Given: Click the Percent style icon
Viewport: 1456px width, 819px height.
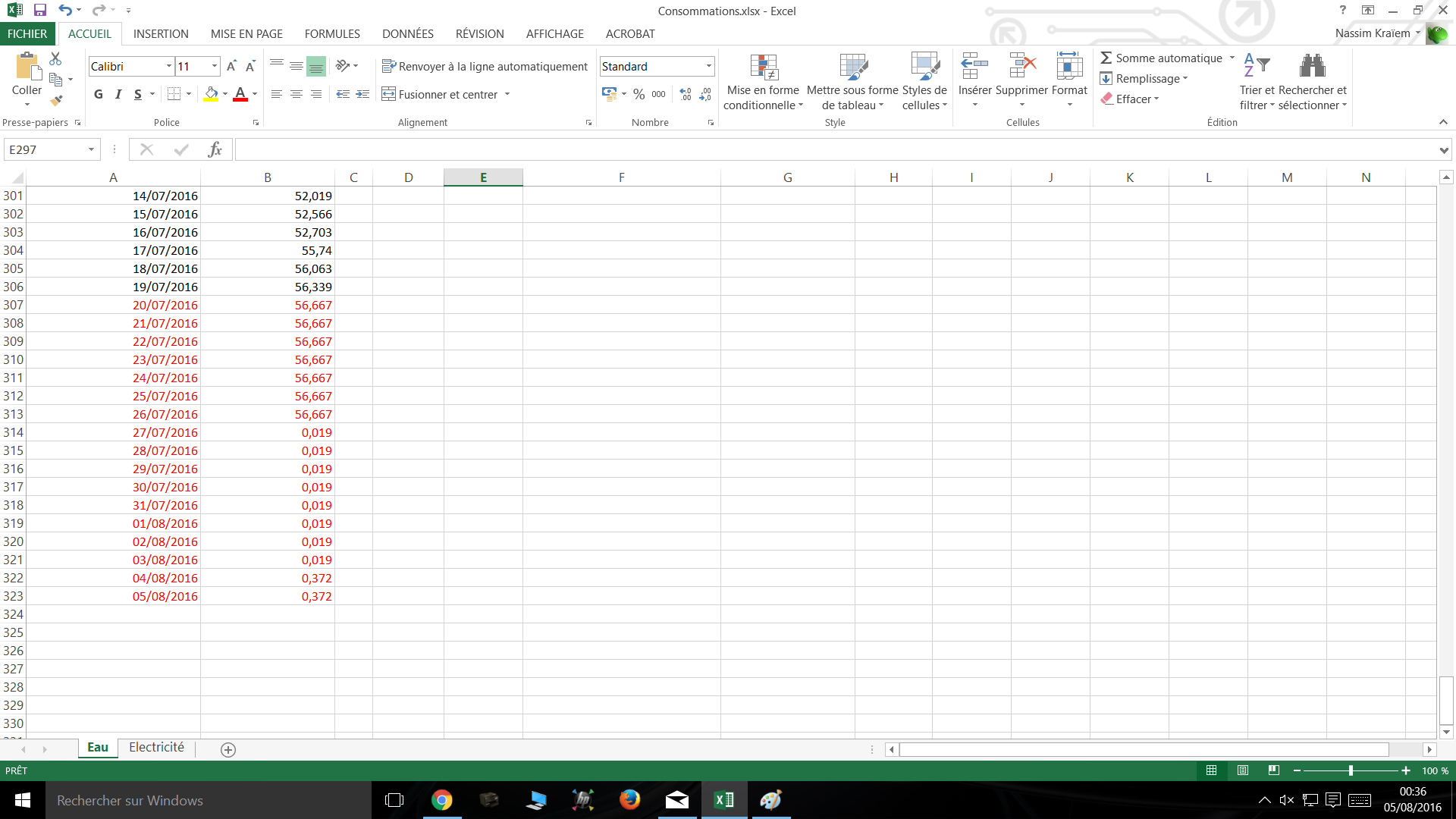Looking at the screenshot, I should (639, 94).
